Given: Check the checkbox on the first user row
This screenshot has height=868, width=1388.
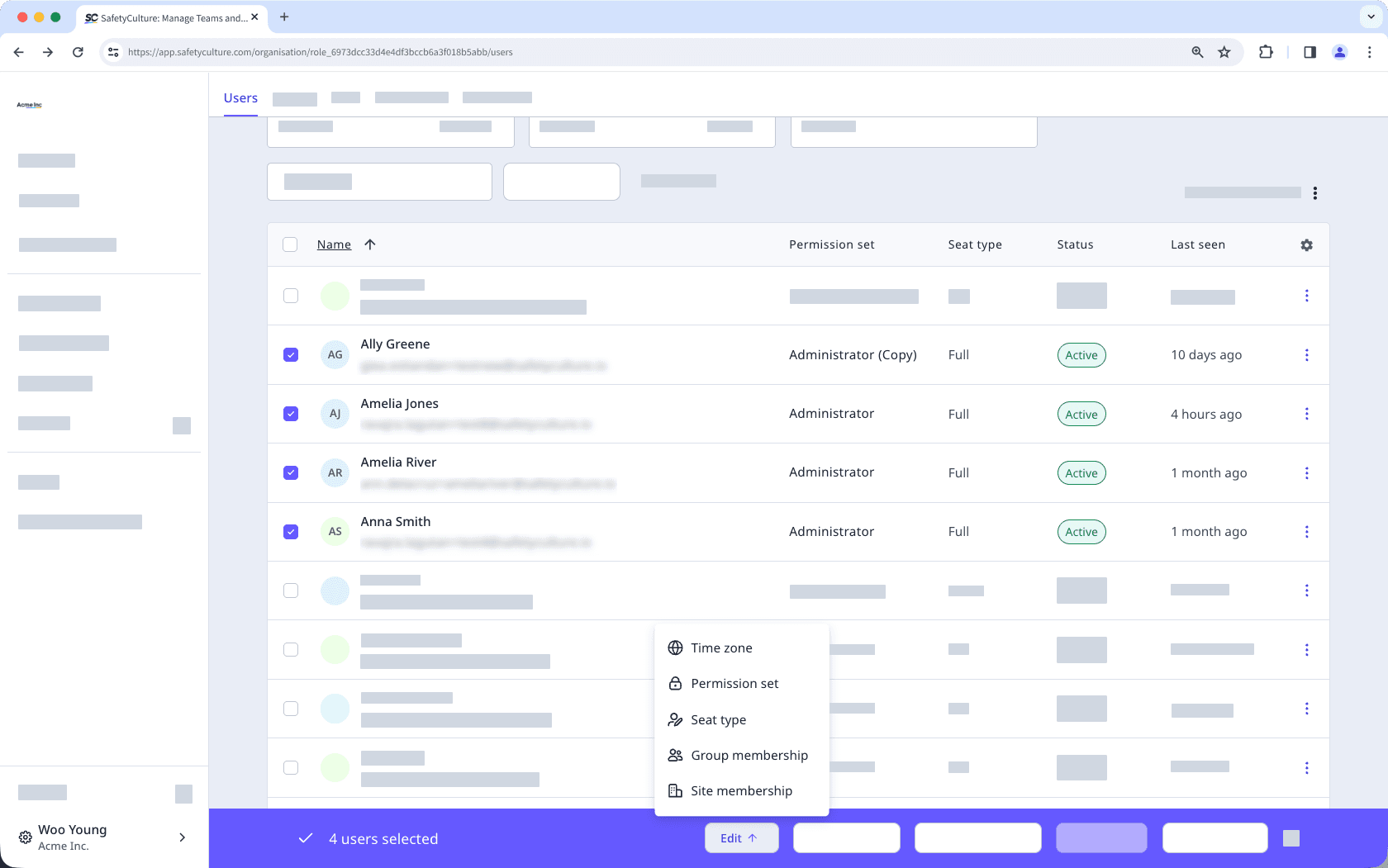Looking at the screenshot, I should pyautogui.click(x=290, y=295).
